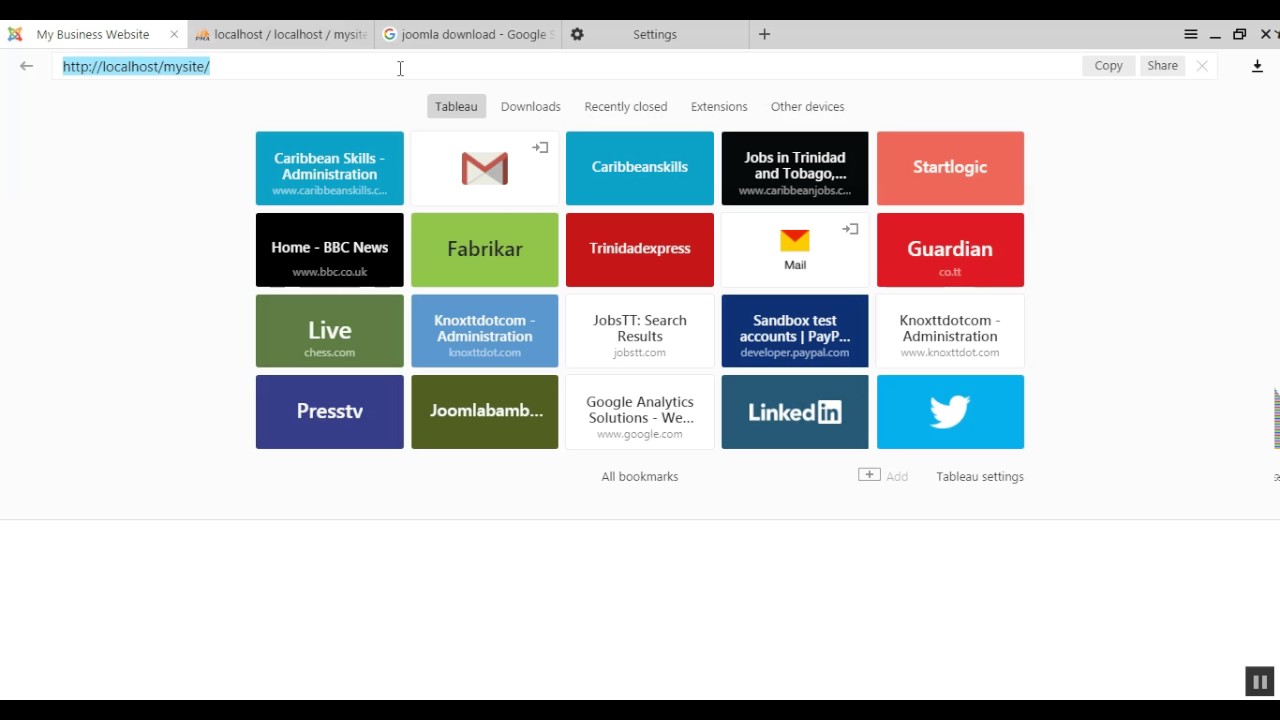Click the gear icon on Settings tab
Viewport: 1280px width, 720px height.
(577, 34)
